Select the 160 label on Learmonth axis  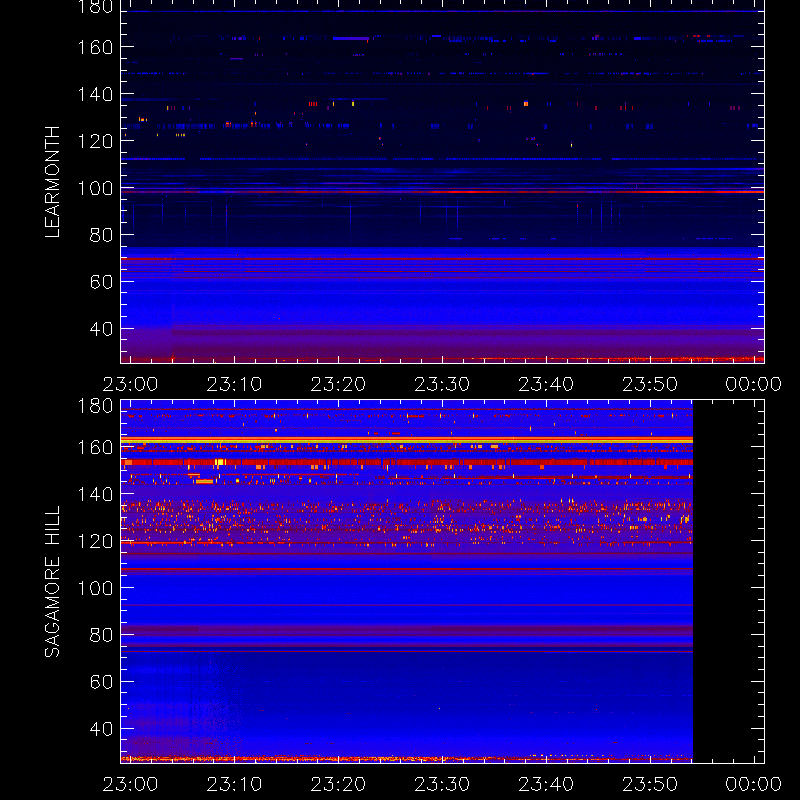95,47
